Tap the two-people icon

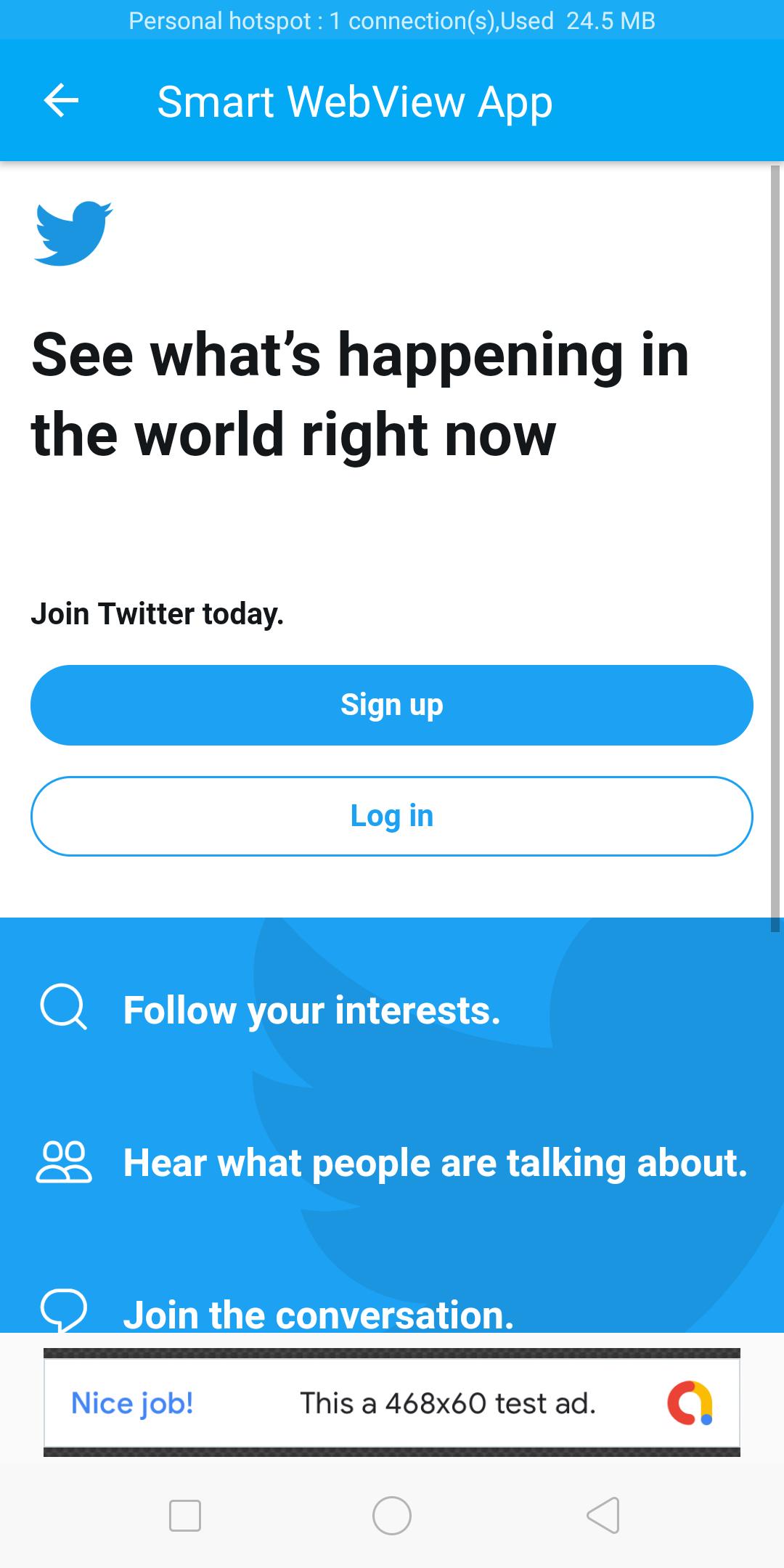tap(64, 1162)
